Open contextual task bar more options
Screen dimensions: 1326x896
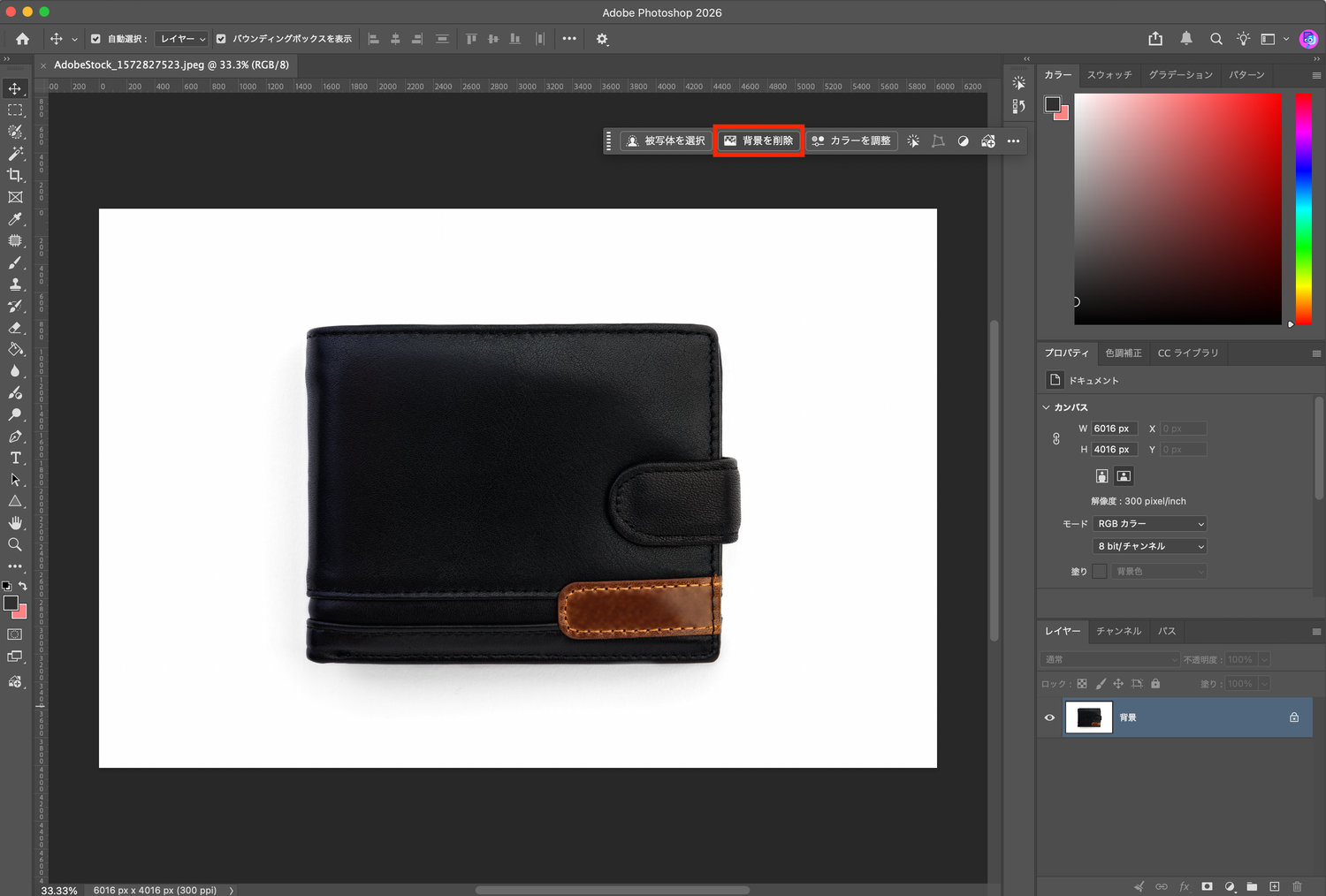(1013, 140)
